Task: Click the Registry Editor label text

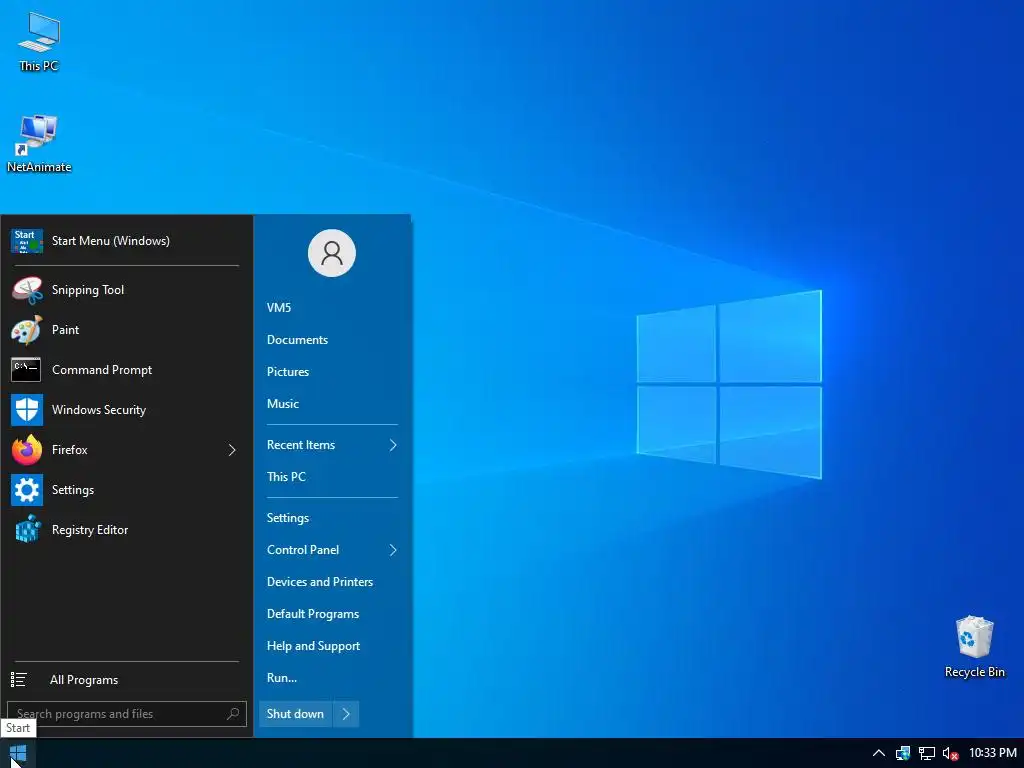Action: (90, 530)
